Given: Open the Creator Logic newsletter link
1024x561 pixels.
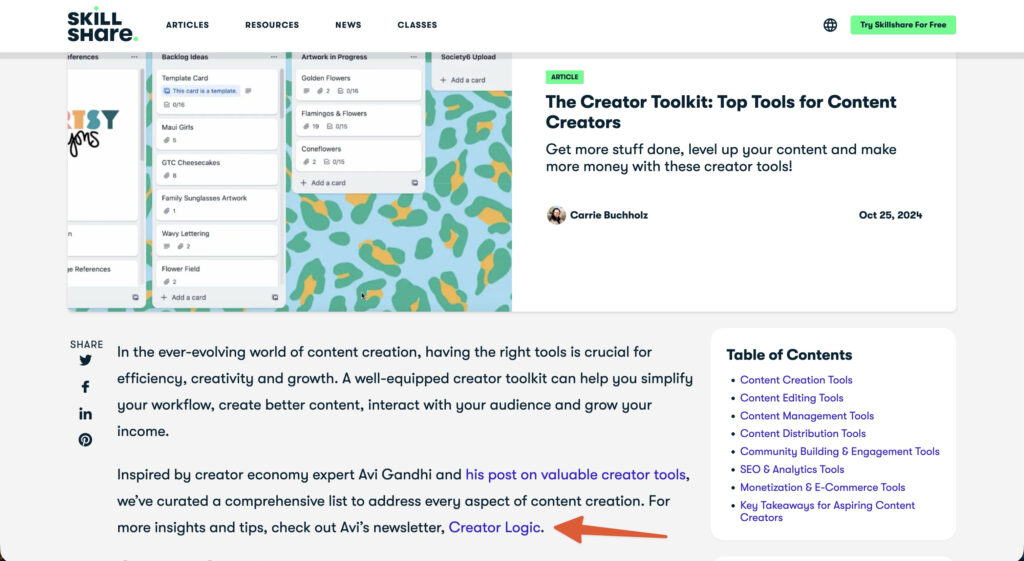Looking at the screenshot, I should click(x=495, y=527).
